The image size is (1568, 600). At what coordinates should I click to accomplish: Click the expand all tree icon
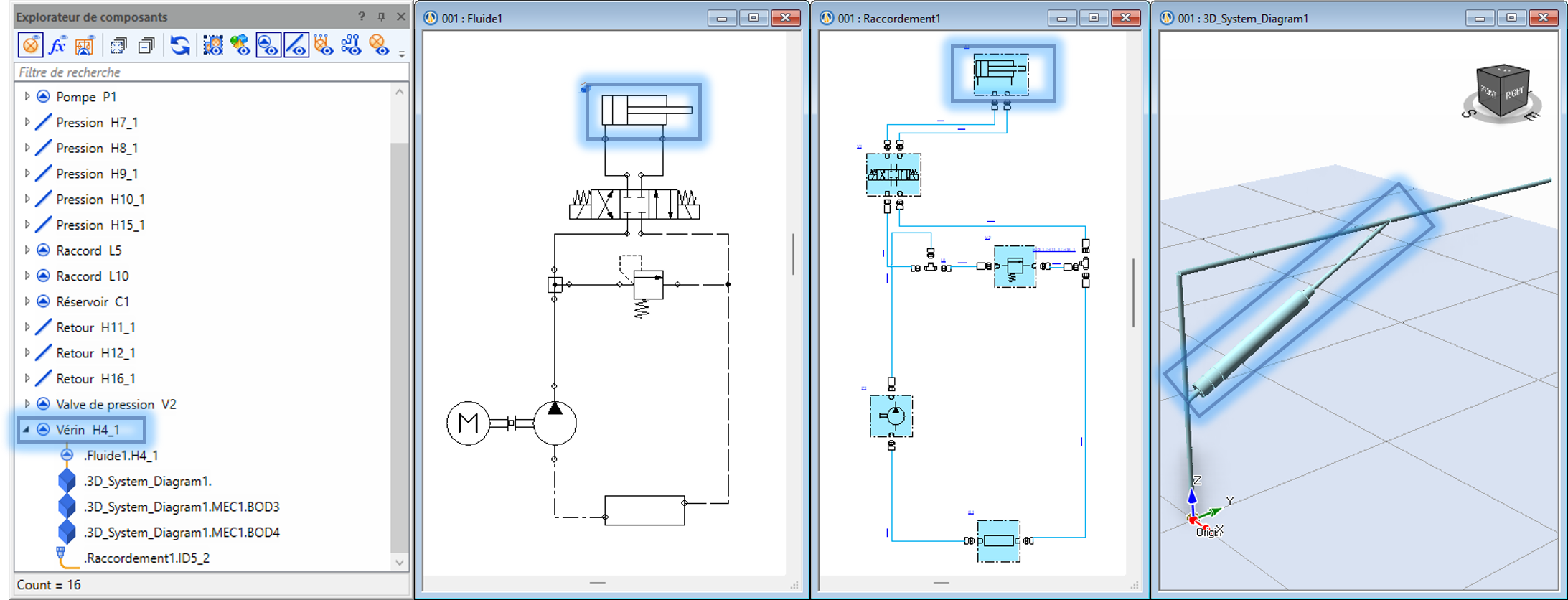[118, 46]
